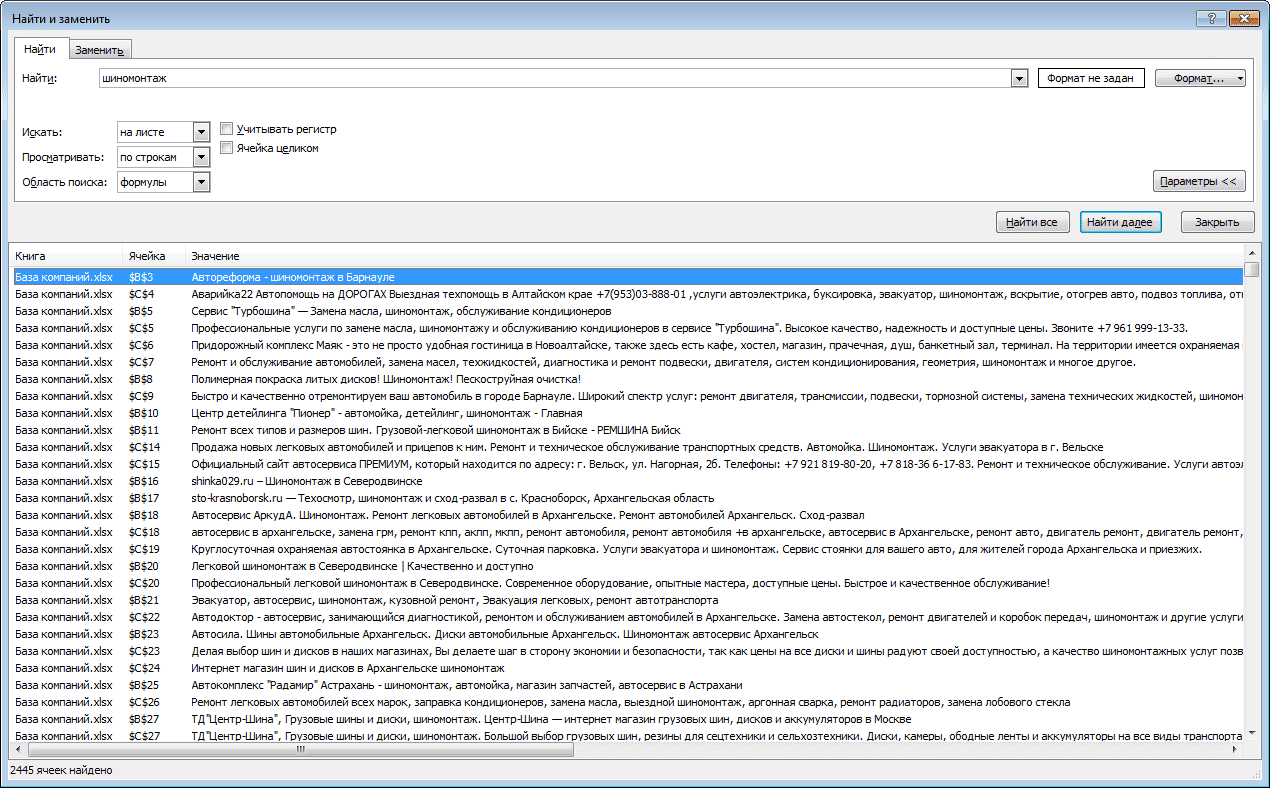This screenshot has height=788, width=1270.
Task: Enable the Учитывать регистр checkbox
Action: tap(227, 129)
